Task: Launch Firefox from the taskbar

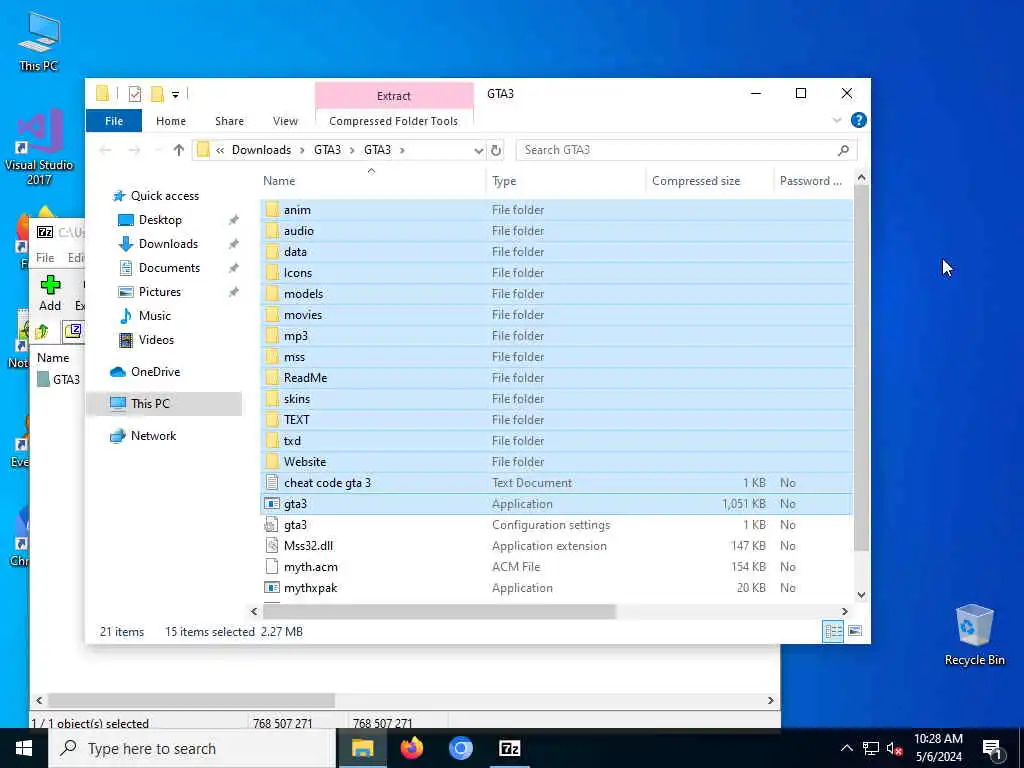Action: [x=411, y=748]
